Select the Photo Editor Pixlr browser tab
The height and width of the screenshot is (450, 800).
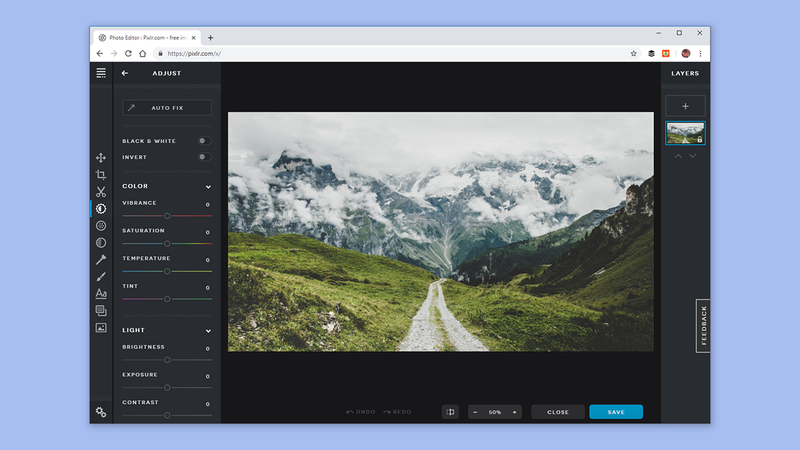147,38
